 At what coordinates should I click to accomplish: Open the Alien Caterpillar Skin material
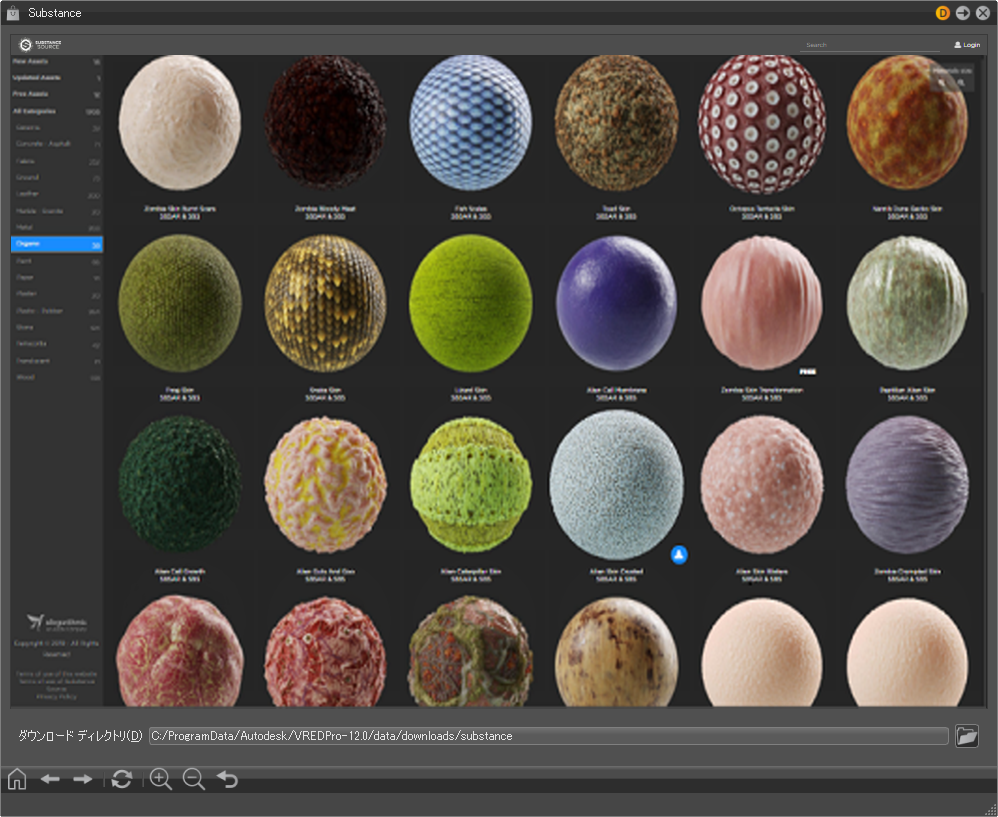471,484
